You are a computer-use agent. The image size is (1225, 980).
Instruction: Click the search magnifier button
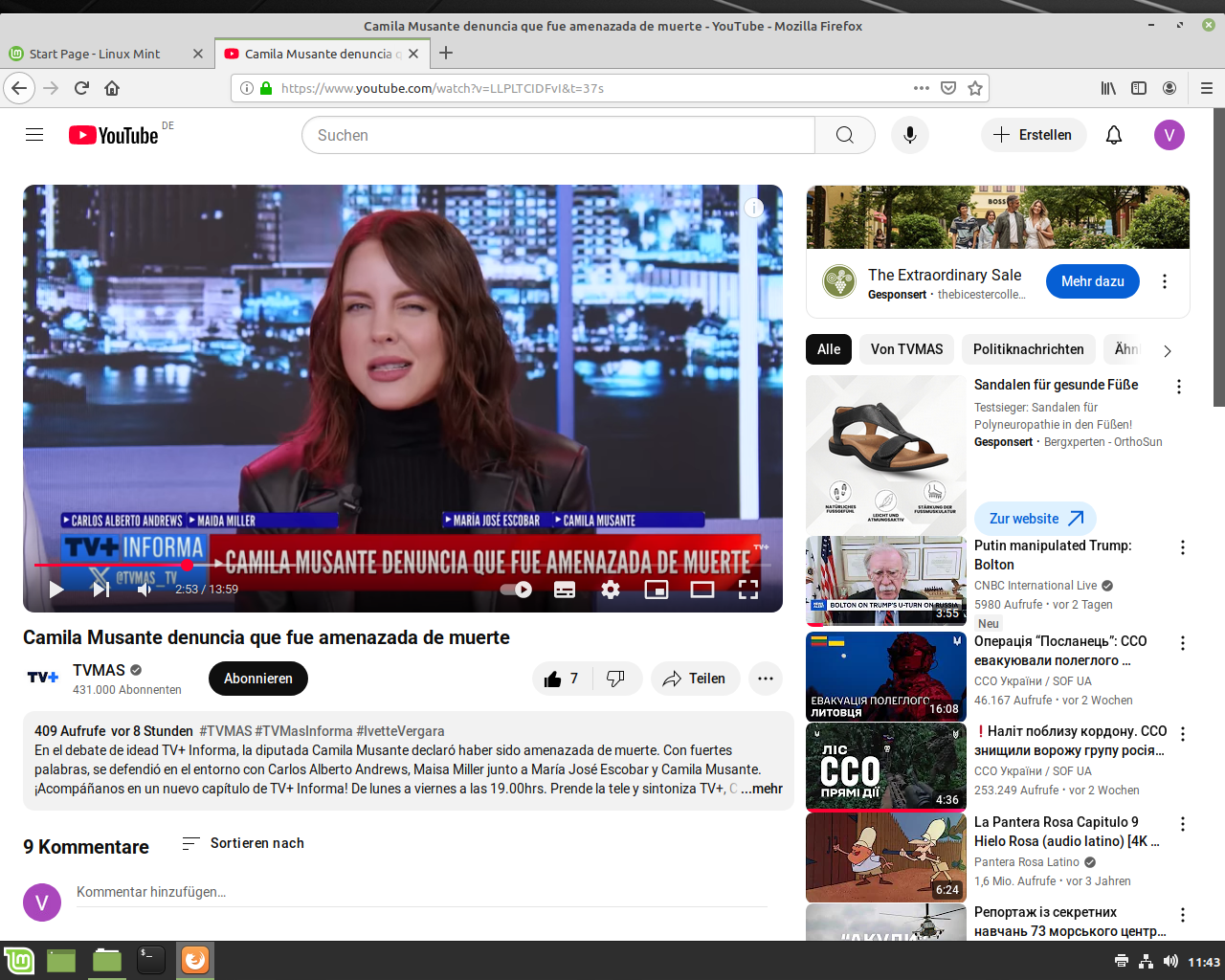pos(845,135)
